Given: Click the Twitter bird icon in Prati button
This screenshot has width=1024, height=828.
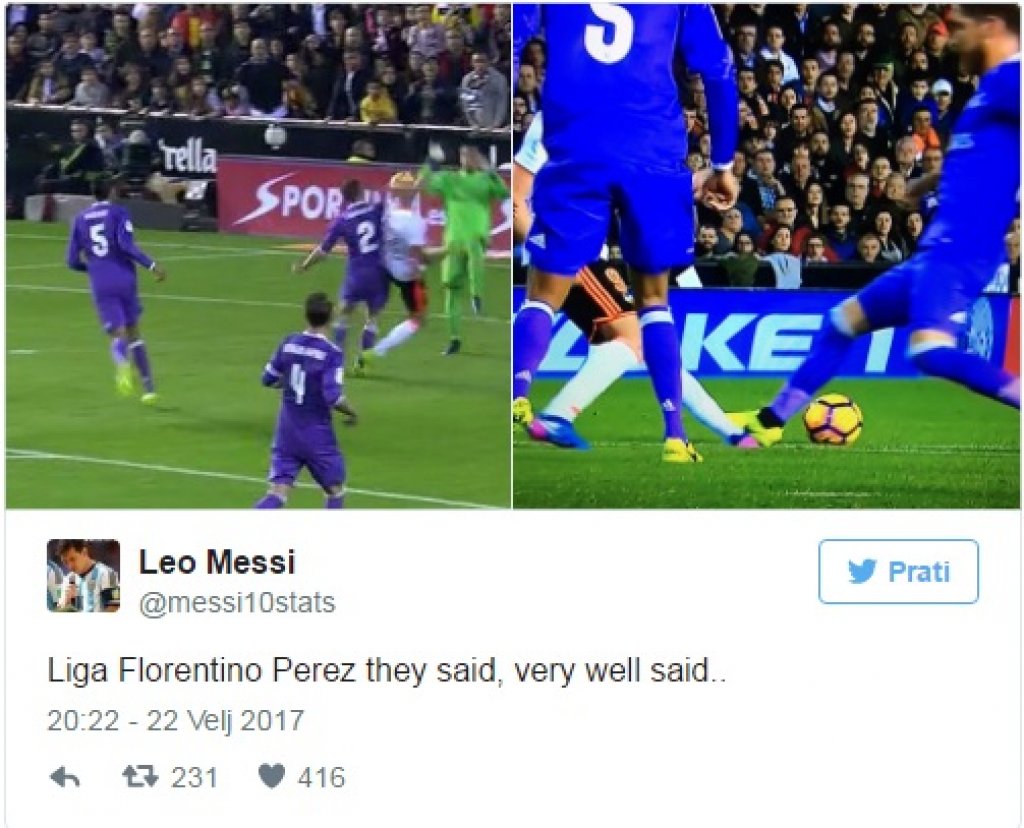Looking at the screenshot, I should pyautogui.click(x=862, y=571).
